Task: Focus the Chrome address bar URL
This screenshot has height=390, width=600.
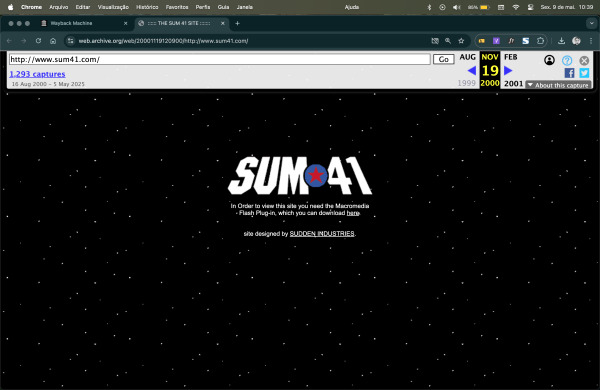Action: 163,41
